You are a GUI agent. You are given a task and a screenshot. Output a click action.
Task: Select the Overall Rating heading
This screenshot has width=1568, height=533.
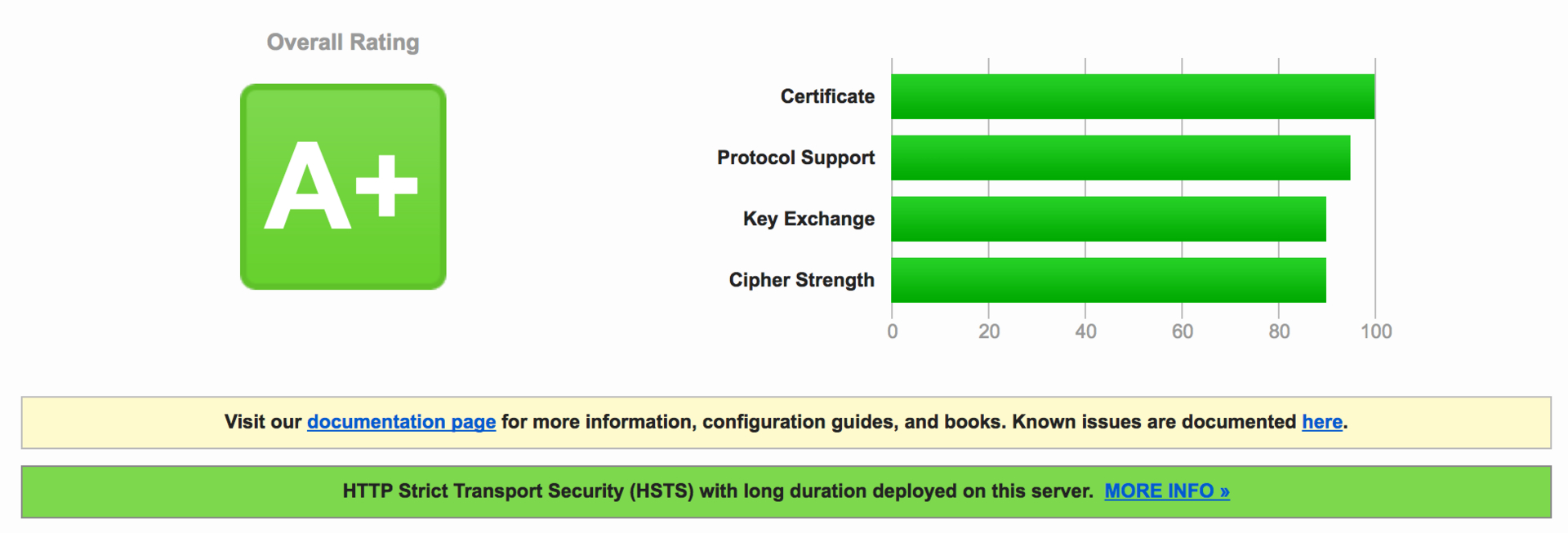pos(343,42)
